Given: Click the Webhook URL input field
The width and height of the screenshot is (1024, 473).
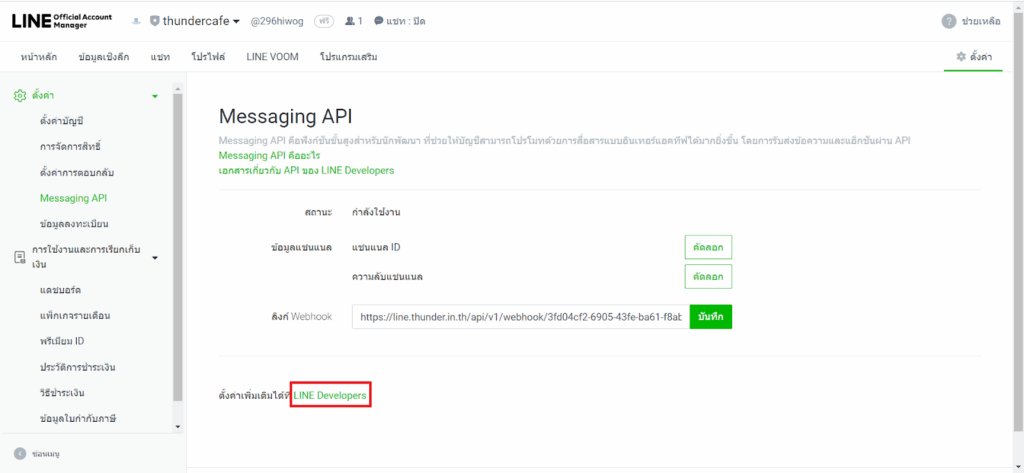Looking at the screenshot, I should pyautogui.click(x=520, y=317).
